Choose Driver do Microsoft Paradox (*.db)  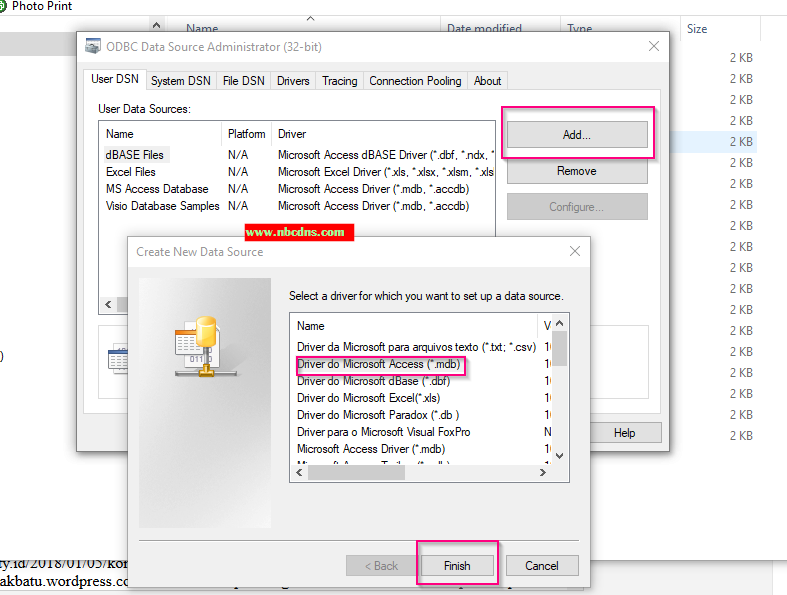378,415
